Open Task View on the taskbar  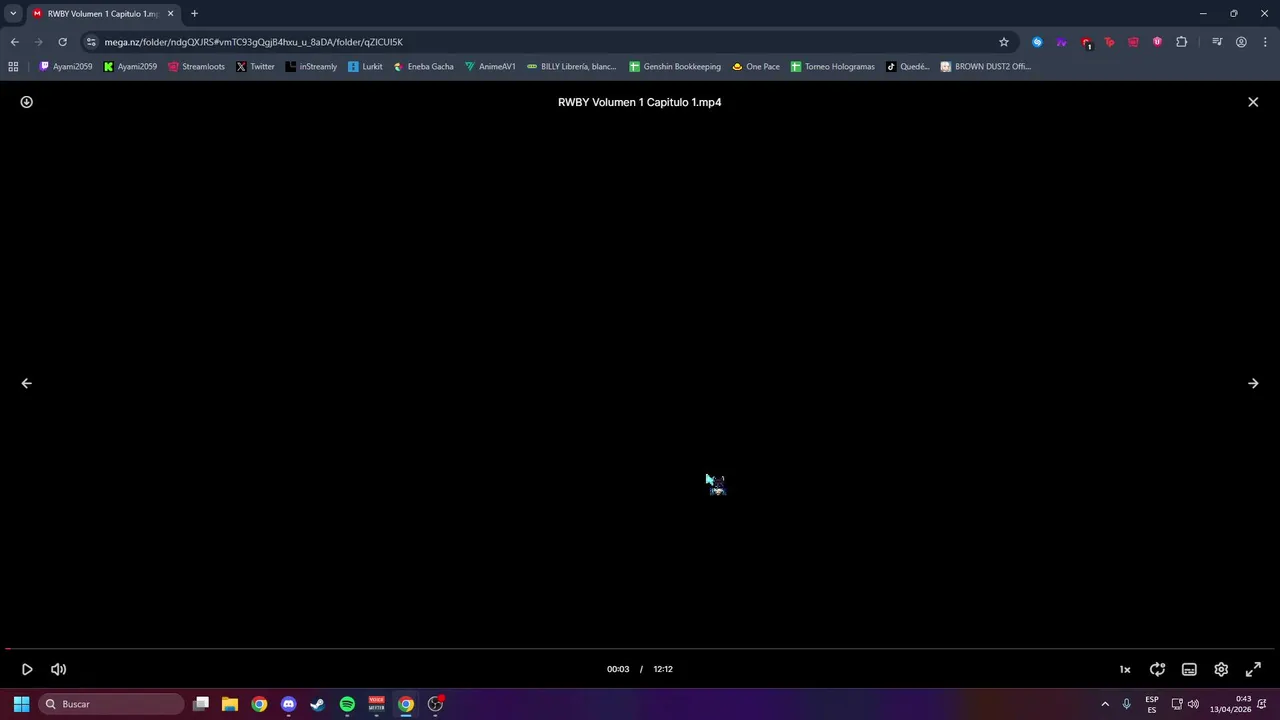[x=201, y=704]
